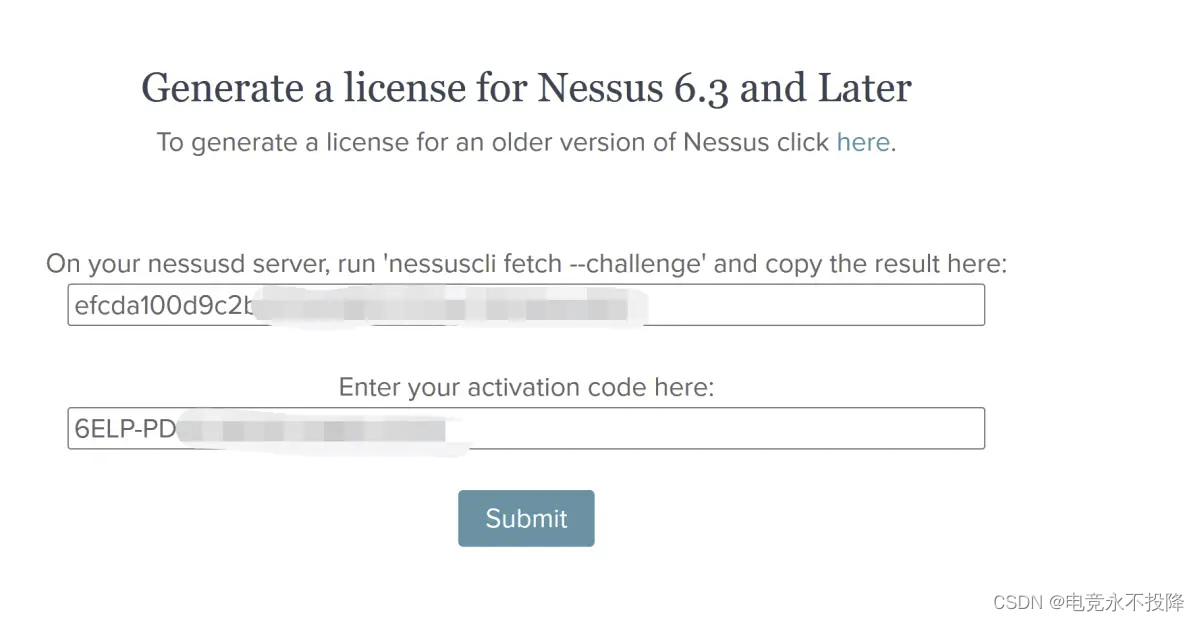Click the nessuscli fetch challenge instruction text
The image size is (1200, 621).
pos(528,263)
